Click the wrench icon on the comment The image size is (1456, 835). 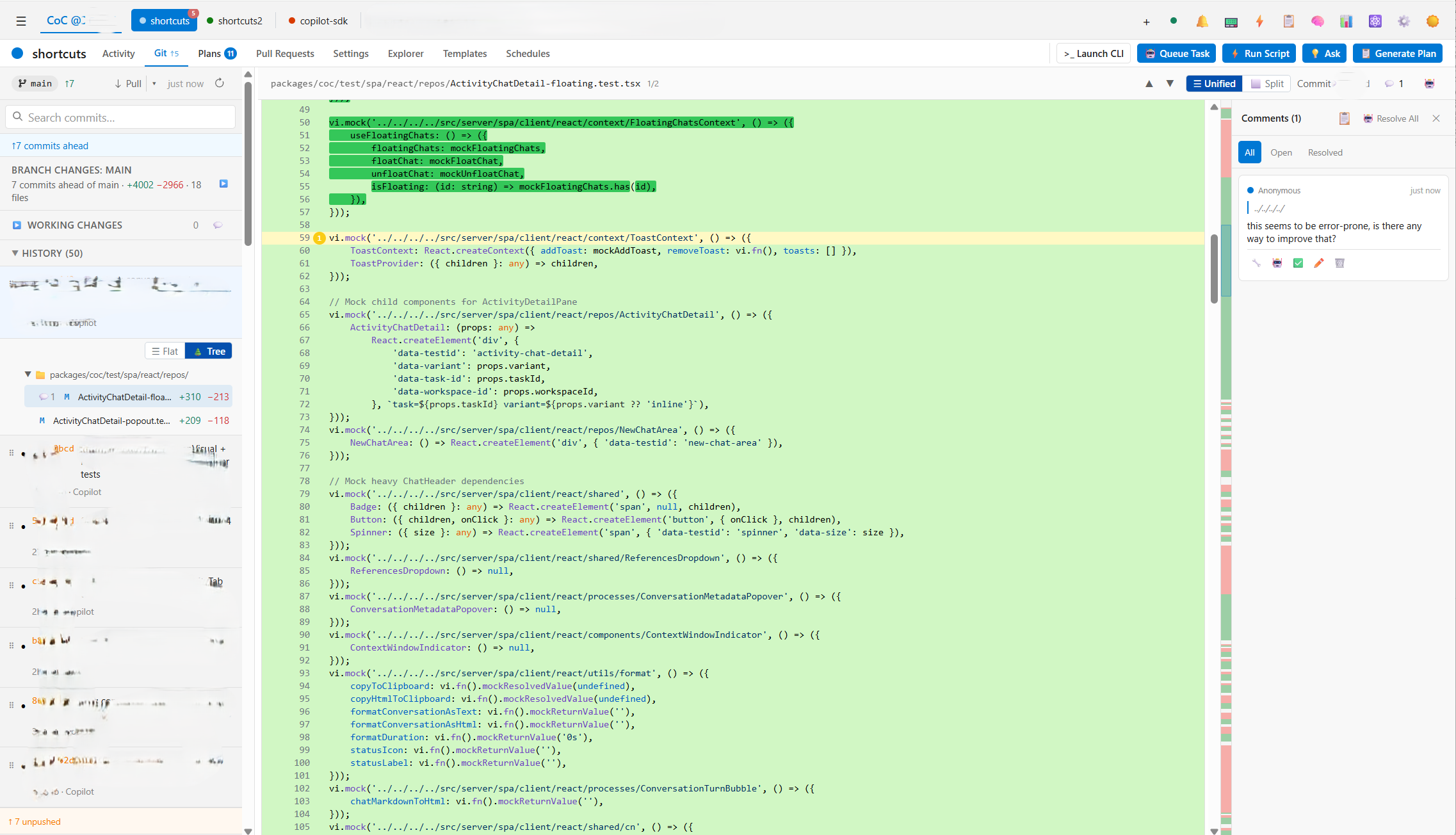[x=1256, y=263]
